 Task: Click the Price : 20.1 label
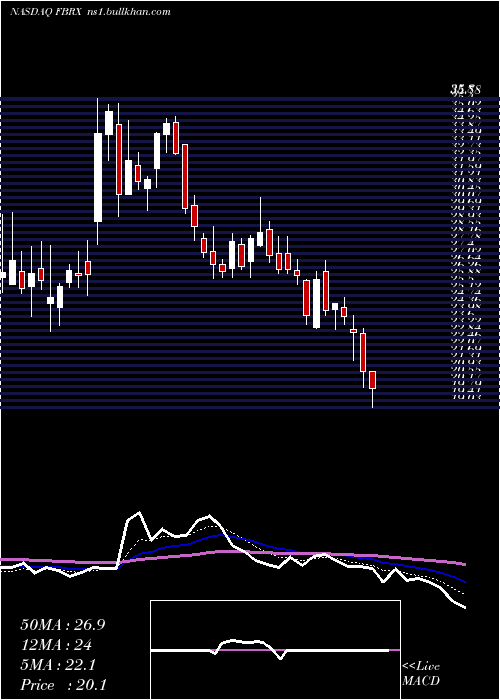point(63,685)
